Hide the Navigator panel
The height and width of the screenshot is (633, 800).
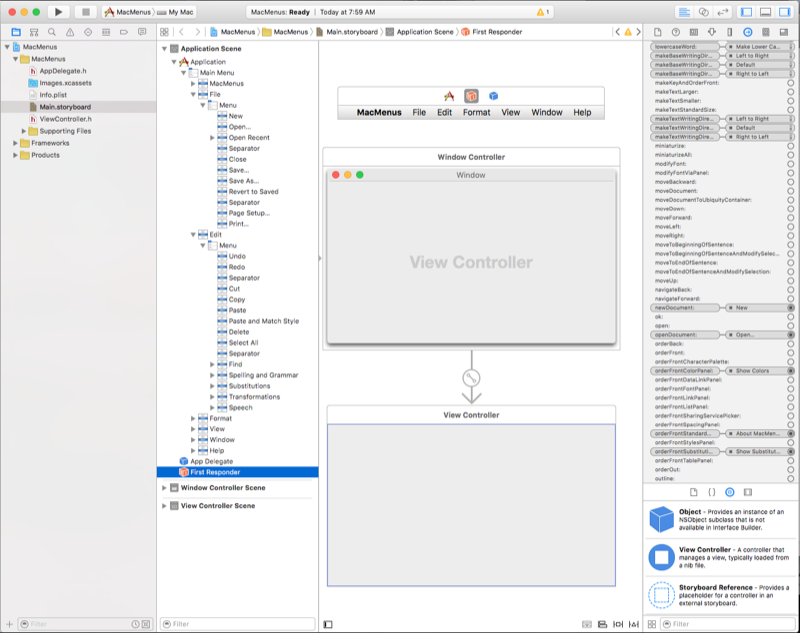pos(745,11)
